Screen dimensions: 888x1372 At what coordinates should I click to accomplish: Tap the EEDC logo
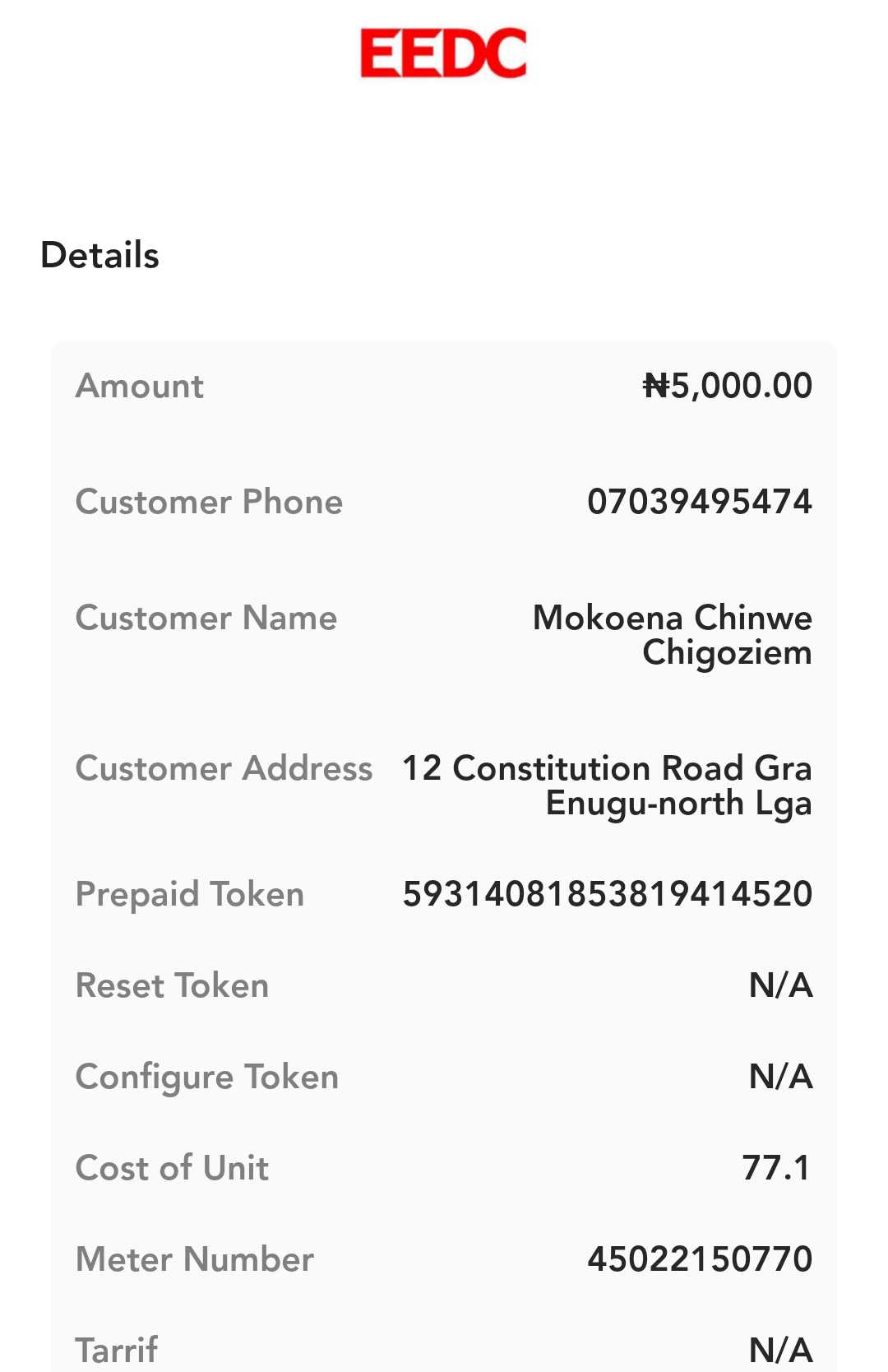(443, 53)
